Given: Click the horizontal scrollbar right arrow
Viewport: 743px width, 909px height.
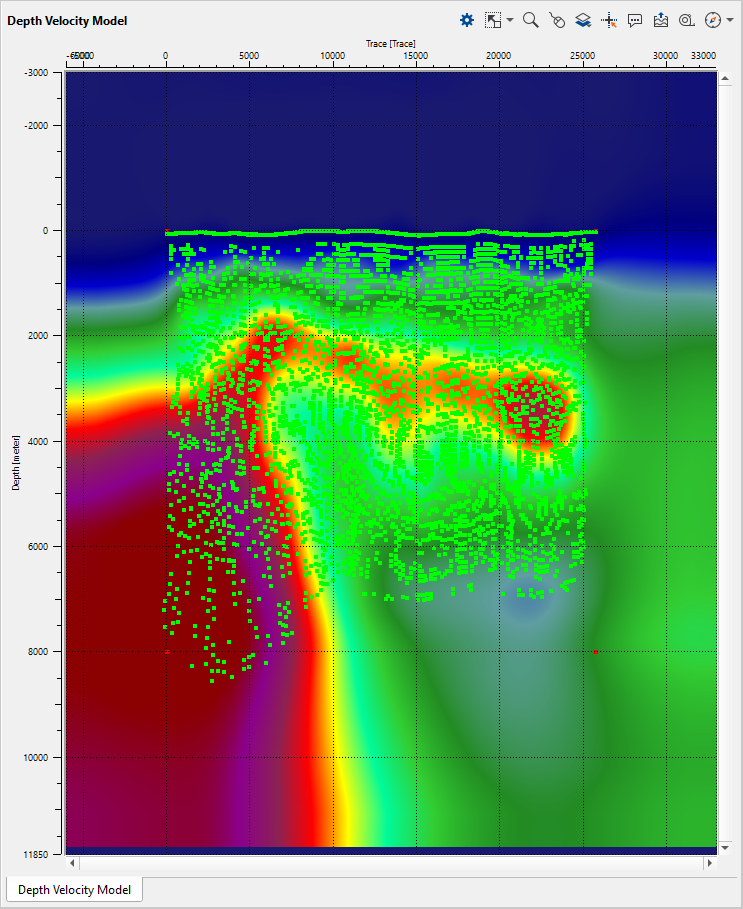Looking at the screenshot, I should (x=710, y=862).
